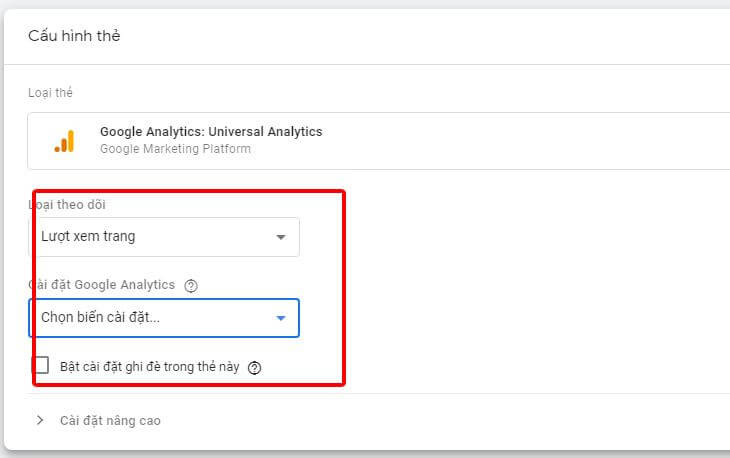
Task: Click the Bật cài đặt ghi đè trong thẻ này text
Action: [149, 367]
